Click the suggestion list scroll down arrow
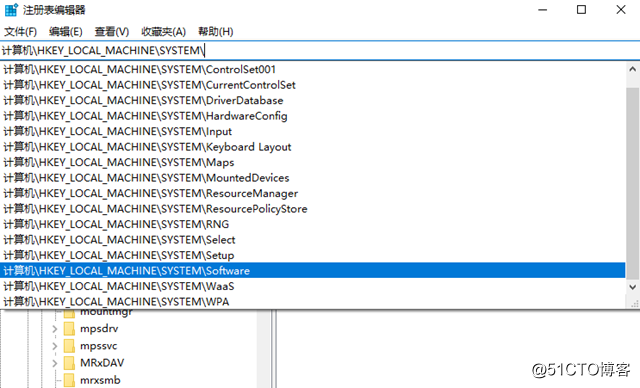Image resolution: width=640 pixels, height=388 pixels. 633,287
